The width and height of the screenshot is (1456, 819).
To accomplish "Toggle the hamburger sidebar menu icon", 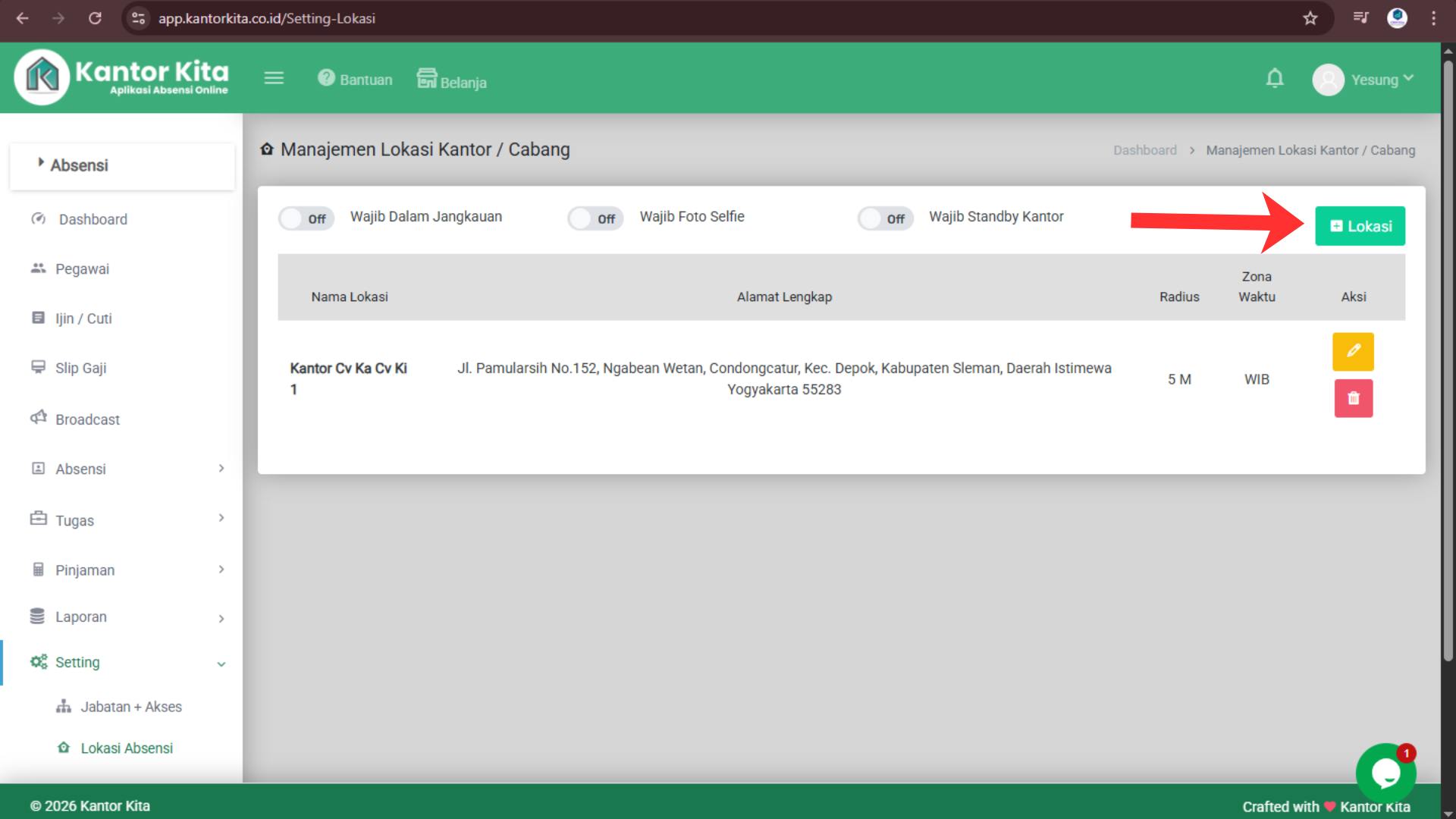I will [274, 78].
